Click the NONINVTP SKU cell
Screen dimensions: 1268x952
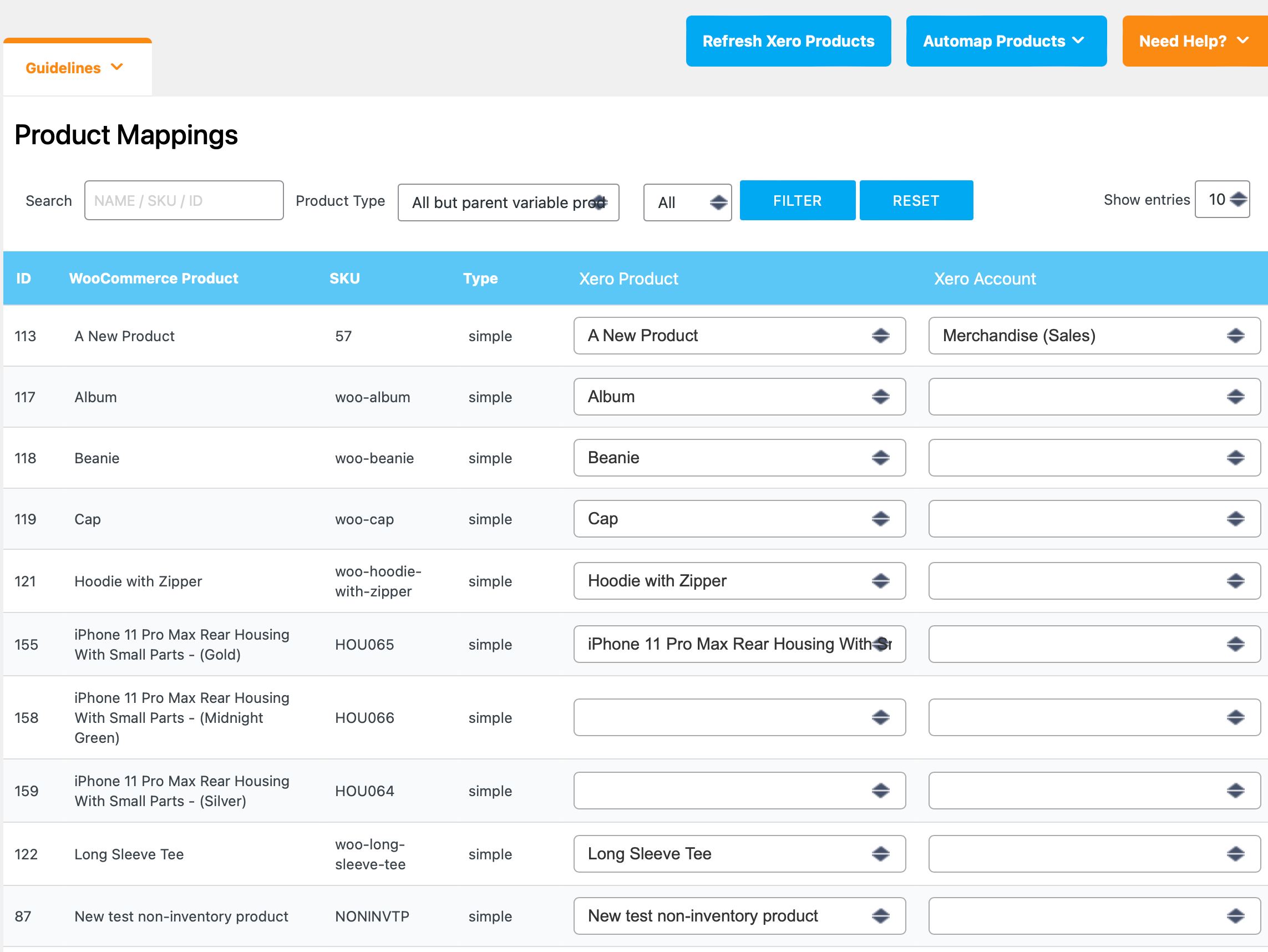[x=372, y=916]
